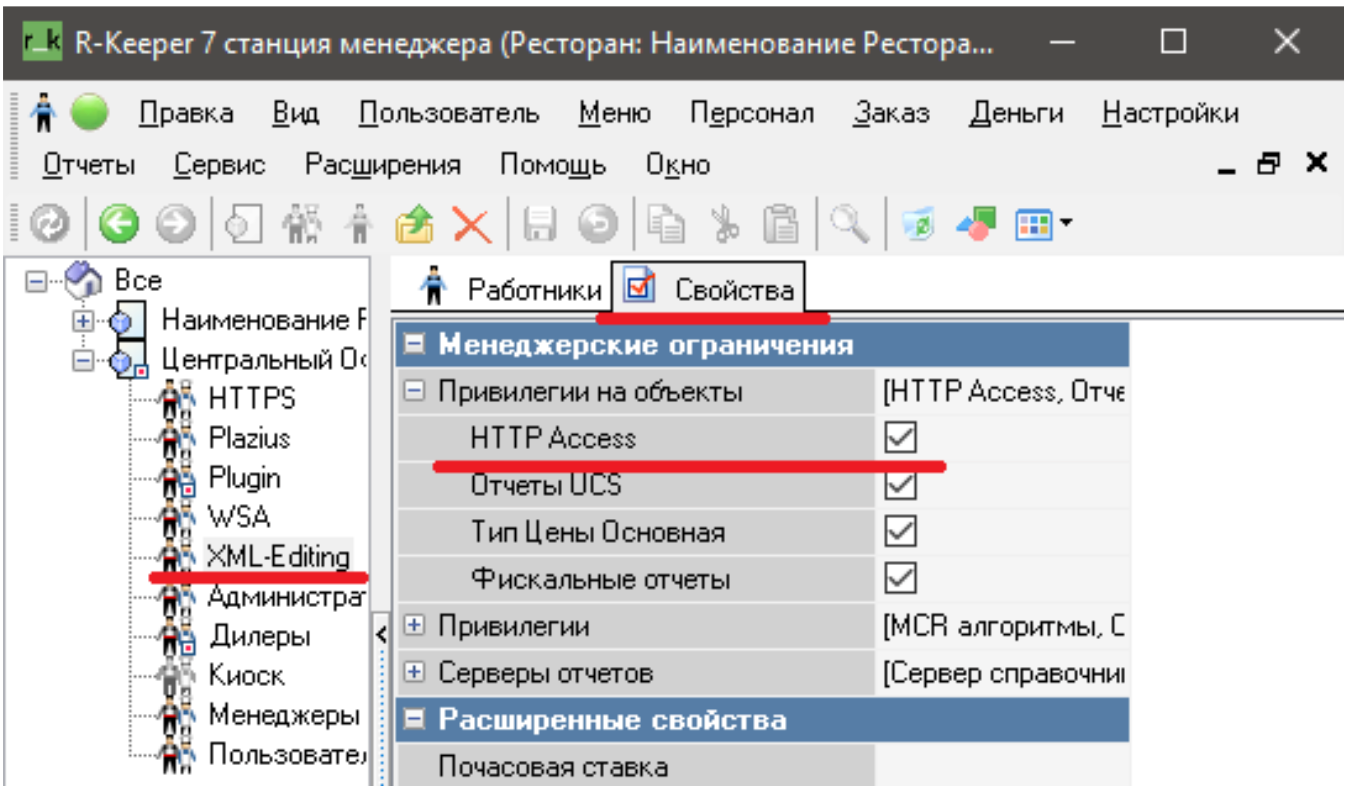Collapse Привилегии на объекты group
Image resolution: width=1349 pixels, height=805 pixels.
[414, 392]
